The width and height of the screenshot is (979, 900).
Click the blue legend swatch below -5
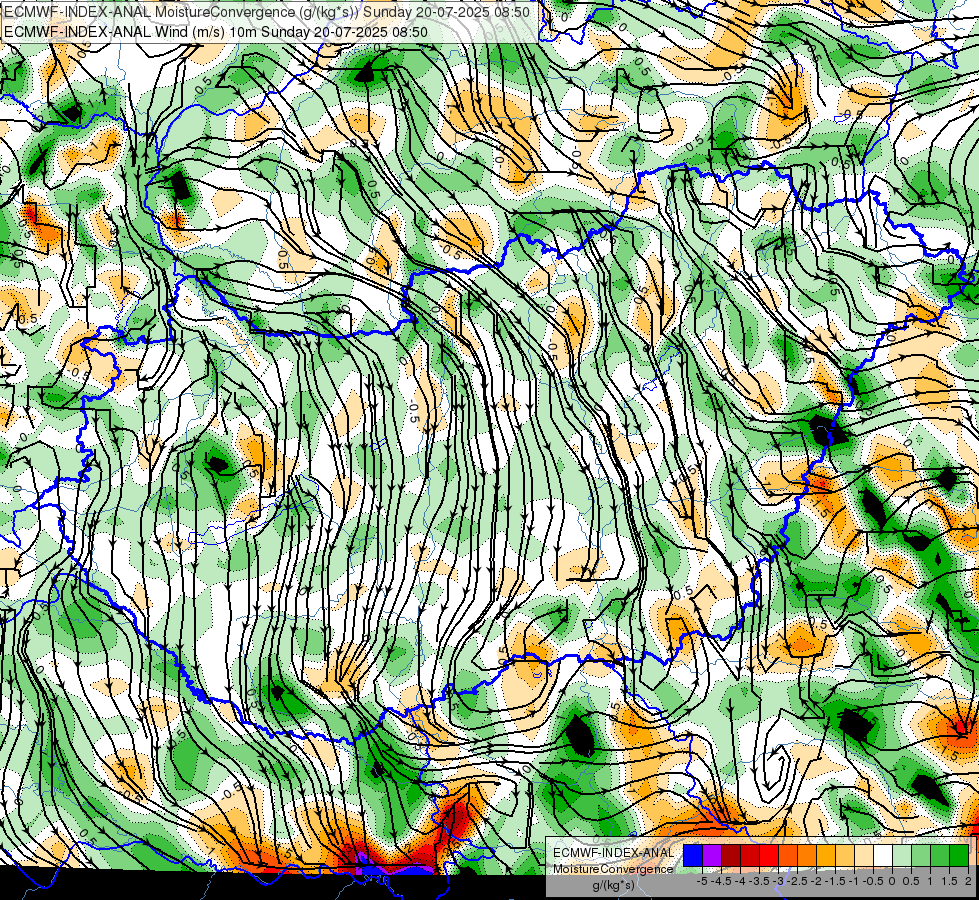[693, 856]
